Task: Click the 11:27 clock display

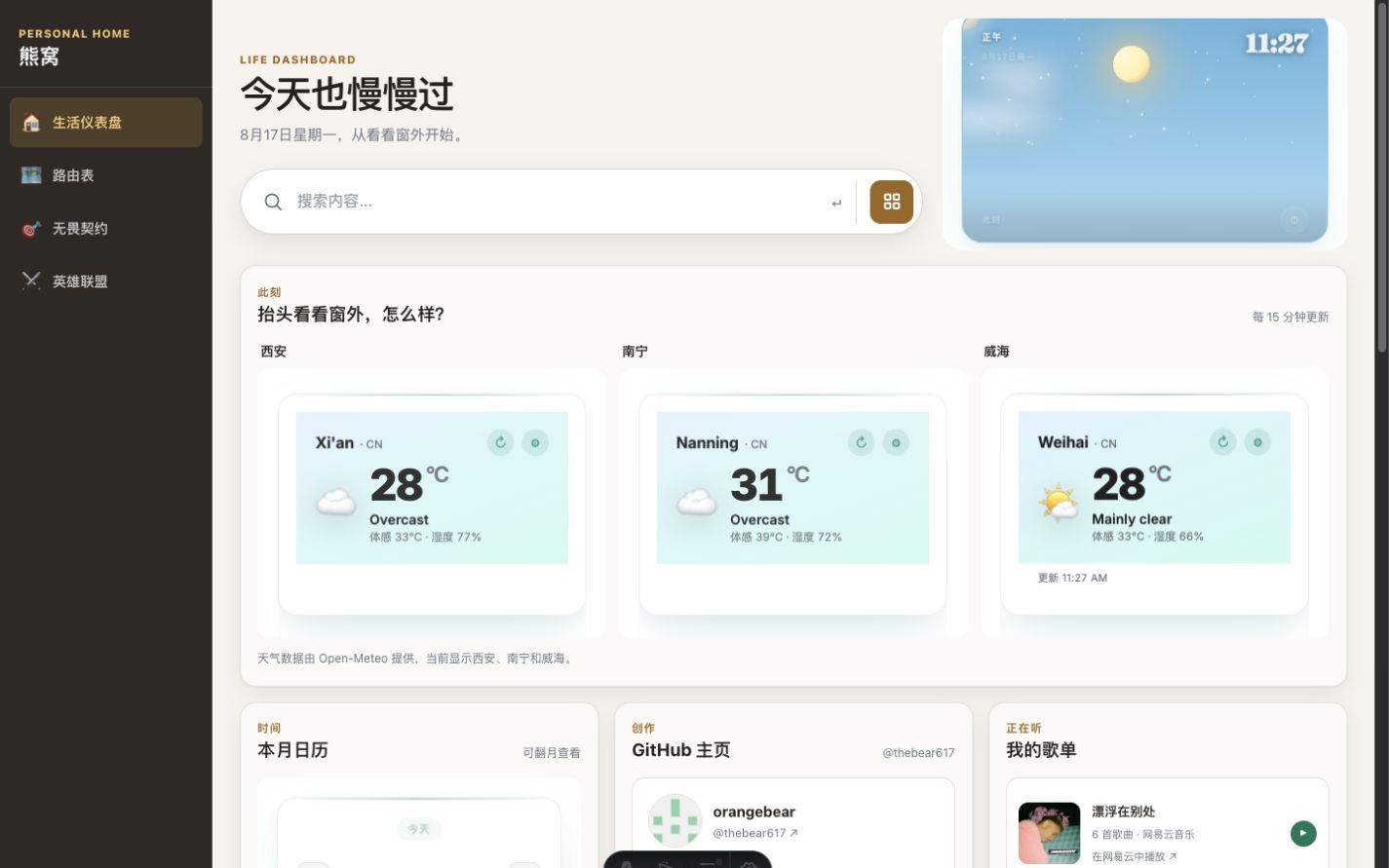Action: click(1276, 43)
